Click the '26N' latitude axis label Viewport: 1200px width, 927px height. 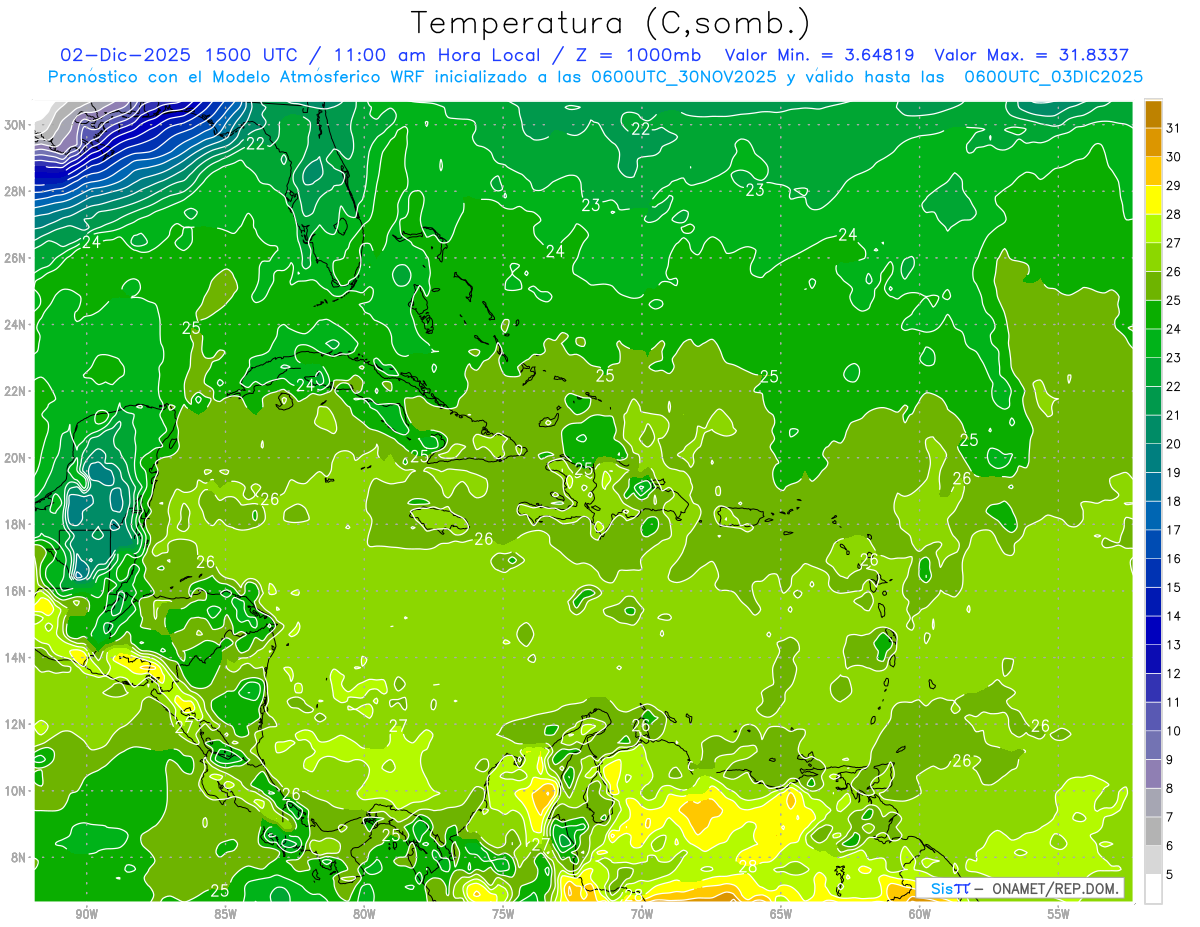pyautogui.click(x=16, y=258)
